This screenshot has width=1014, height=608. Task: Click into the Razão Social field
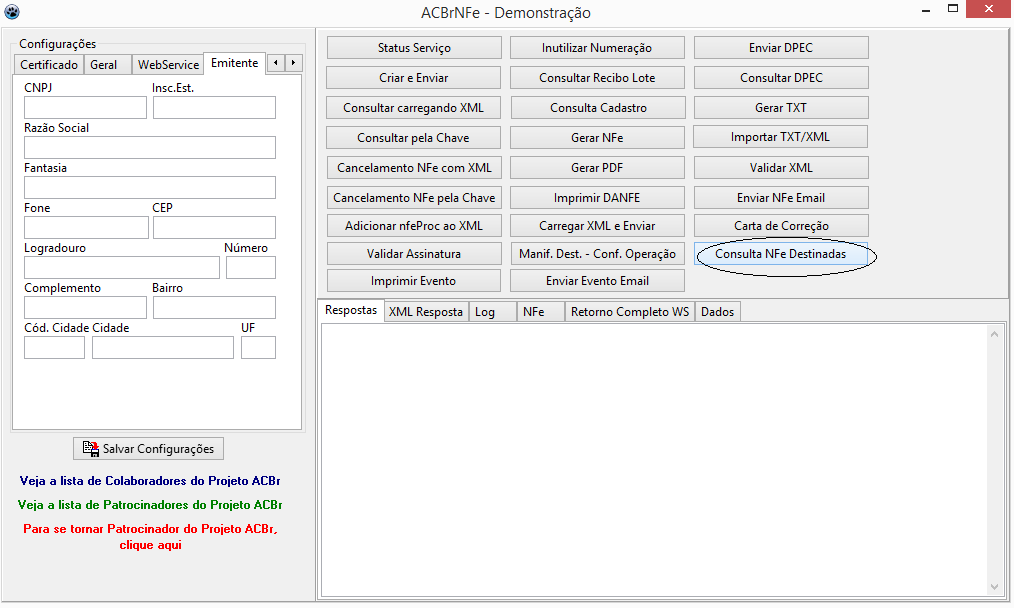coord(150,147)
